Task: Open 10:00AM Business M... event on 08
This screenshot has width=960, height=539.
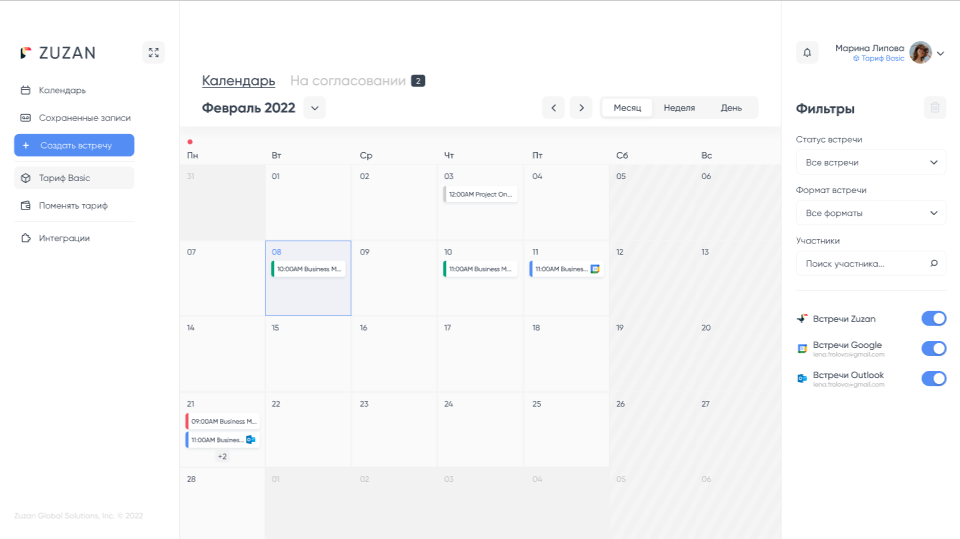Action: click(x=309, y=269)
